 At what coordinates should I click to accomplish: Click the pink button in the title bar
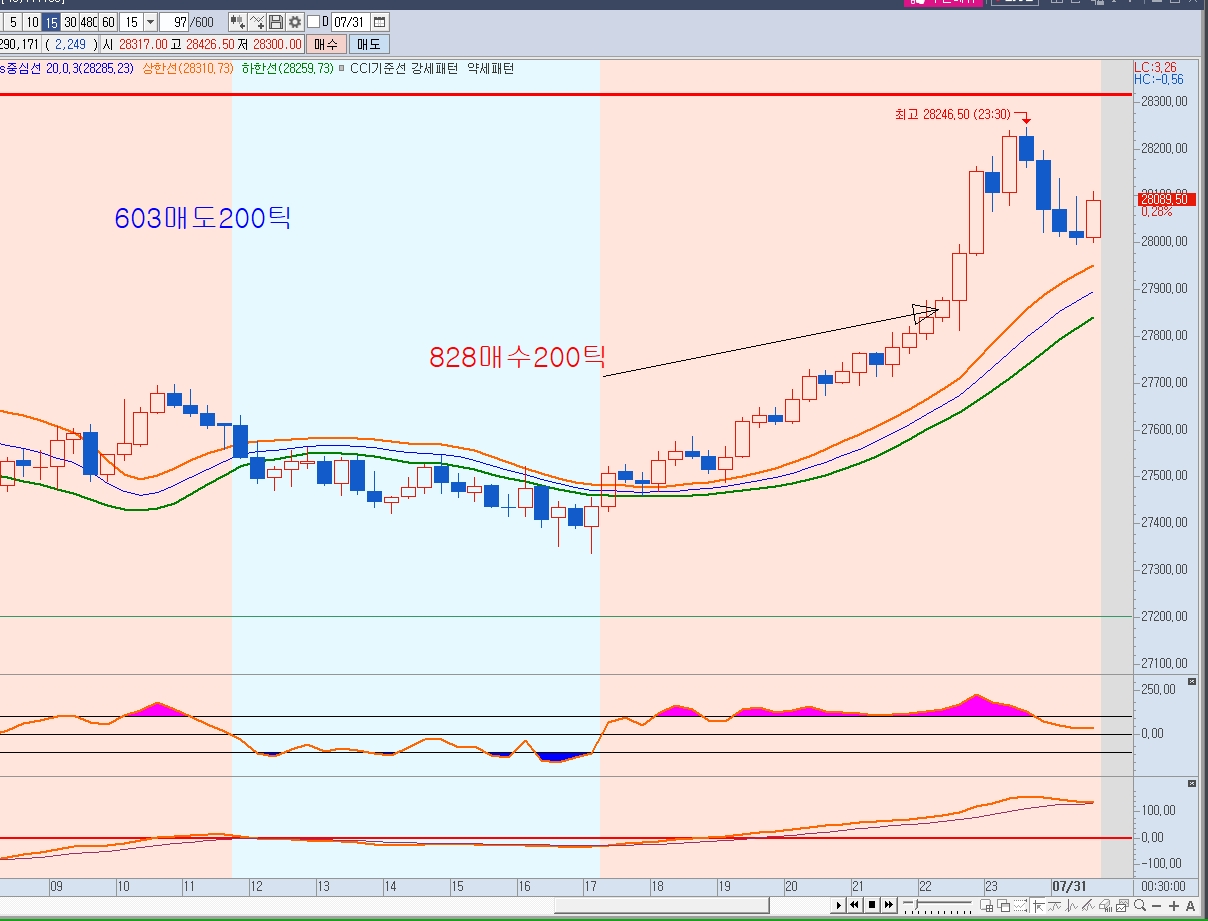pyautogui.click(x=942, y=3)
